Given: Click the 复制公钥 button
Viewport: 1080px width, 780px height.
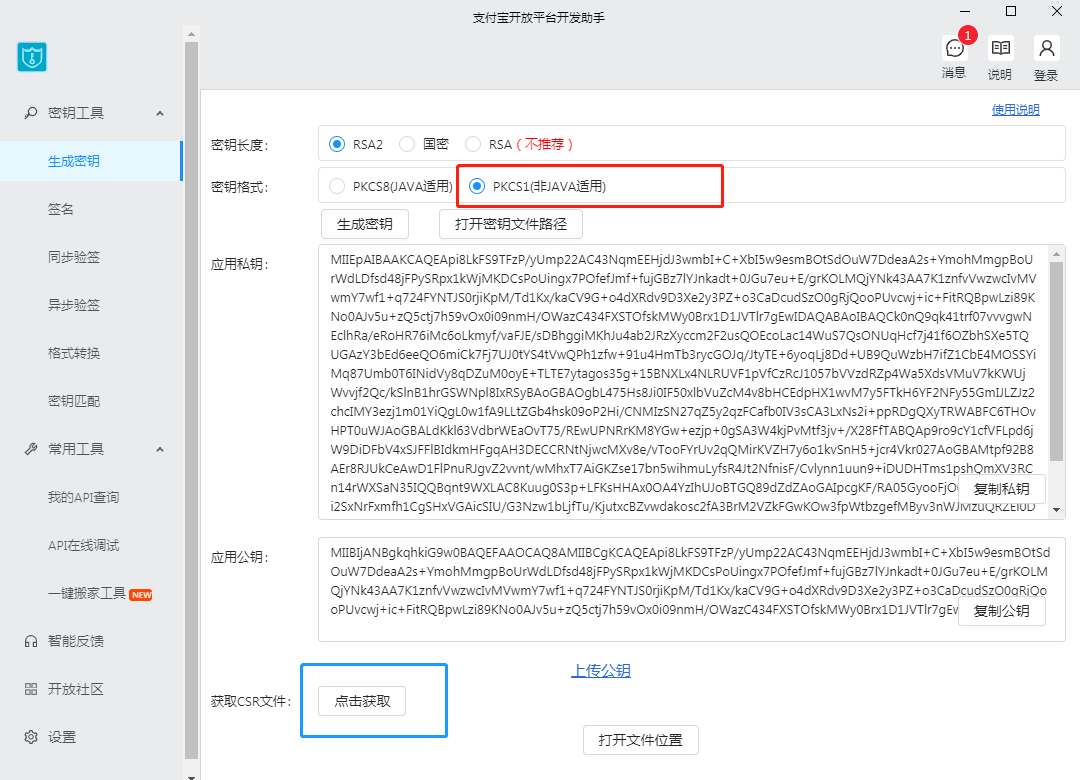Looking at the screenshot, I should tap(1001, 610).
